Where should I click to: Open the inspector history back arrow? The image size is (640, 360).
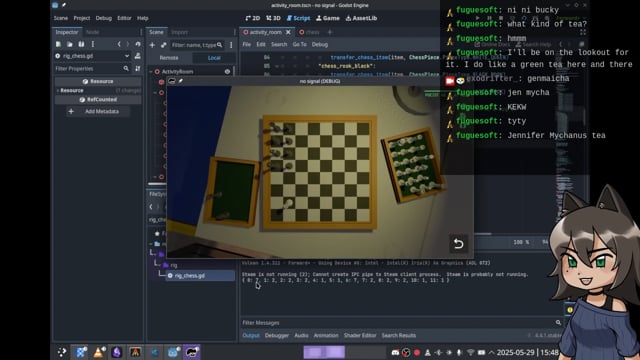coord(119,44)
